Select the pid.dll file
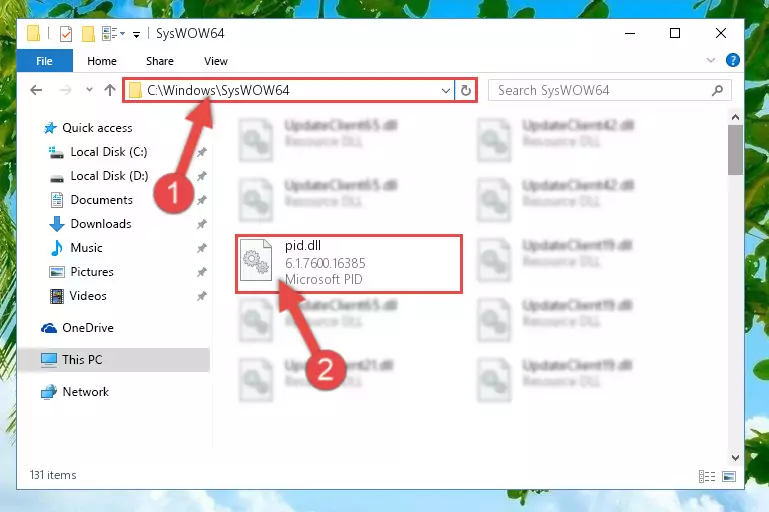This screenshot has width=769, height=512. [x=349, y=264]
